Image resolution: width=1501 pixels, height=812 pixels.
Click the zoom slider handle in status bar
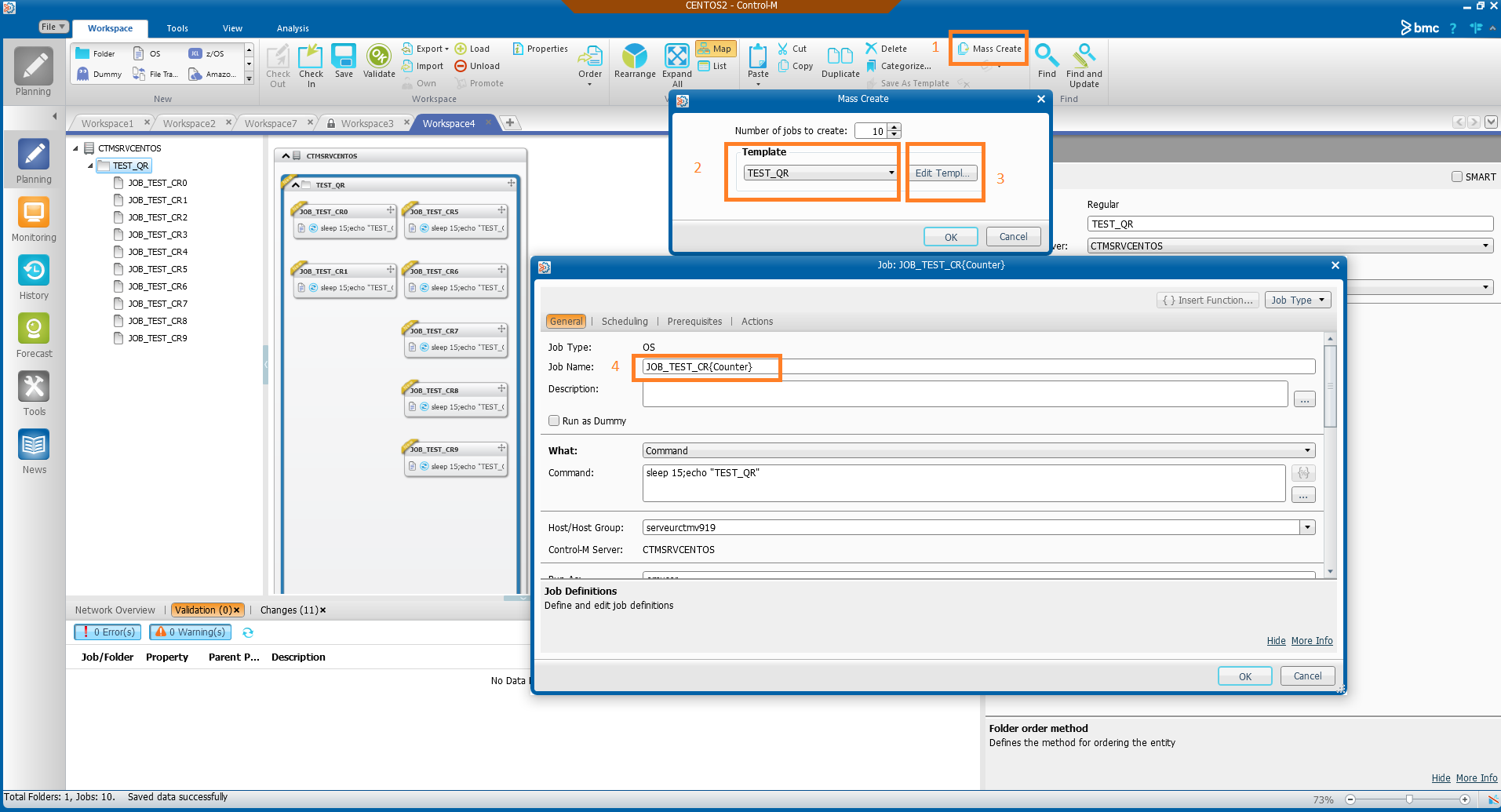tap(1409, 799)
